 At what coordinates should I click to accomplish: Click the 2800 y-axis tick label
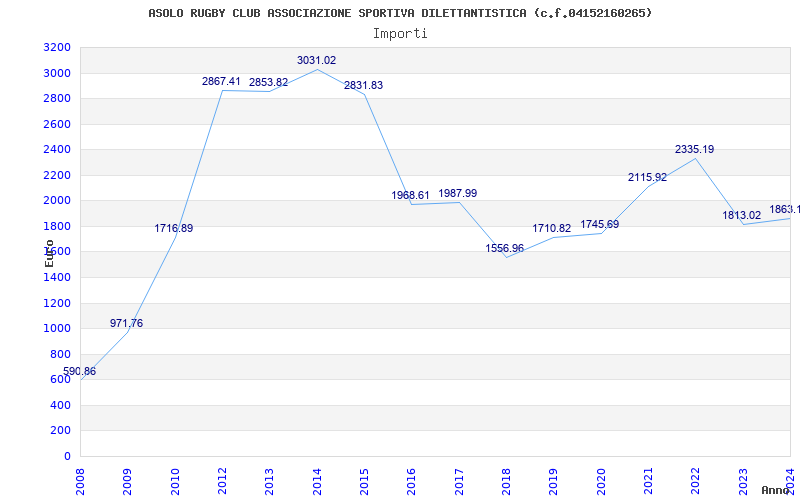click(x=57, y=99)
